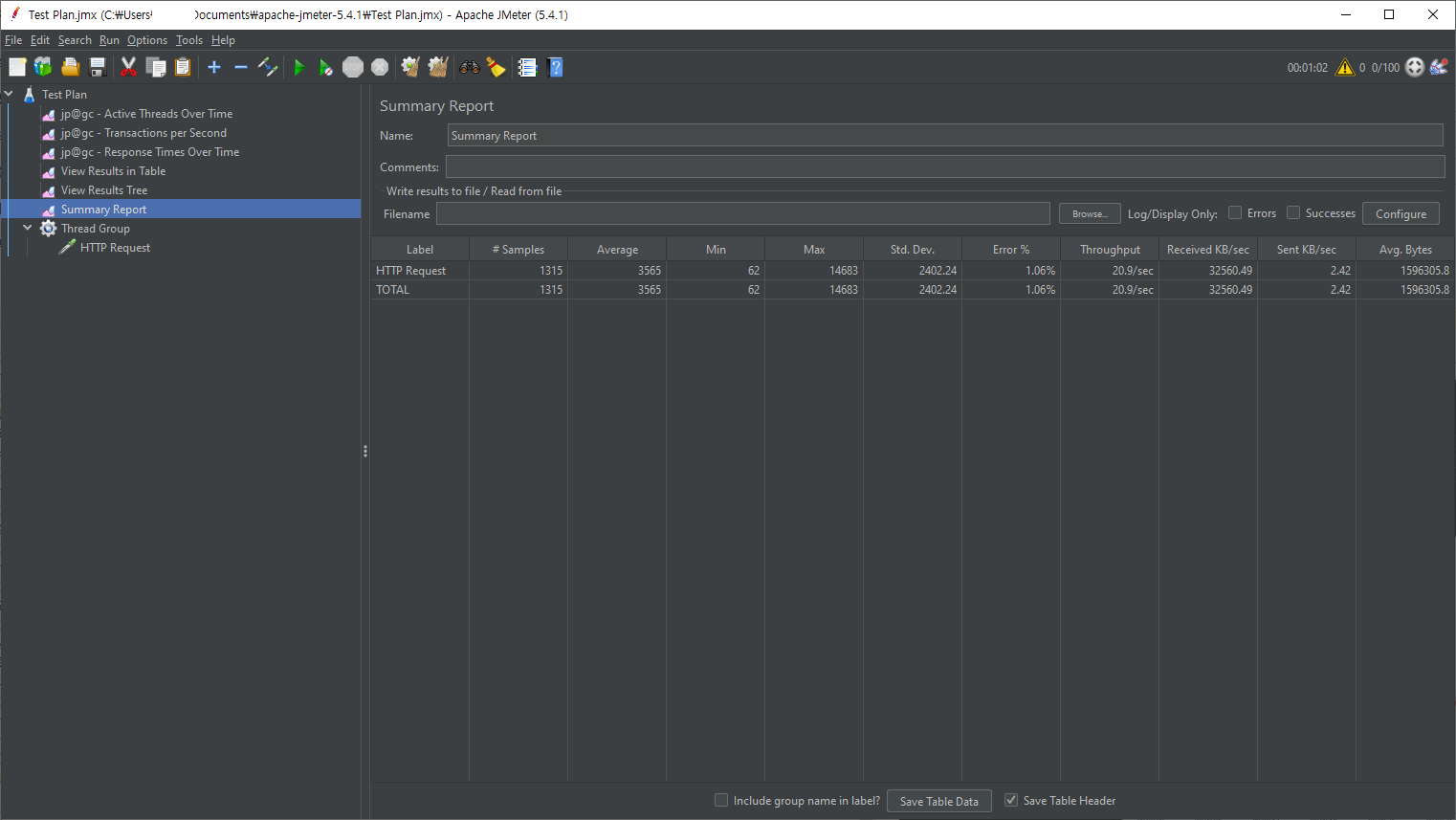Viewport: 1456px width, 820px height.
Task: Click the Shutdown threads icon
Action: pyautogui.click(x=380, y=67)
